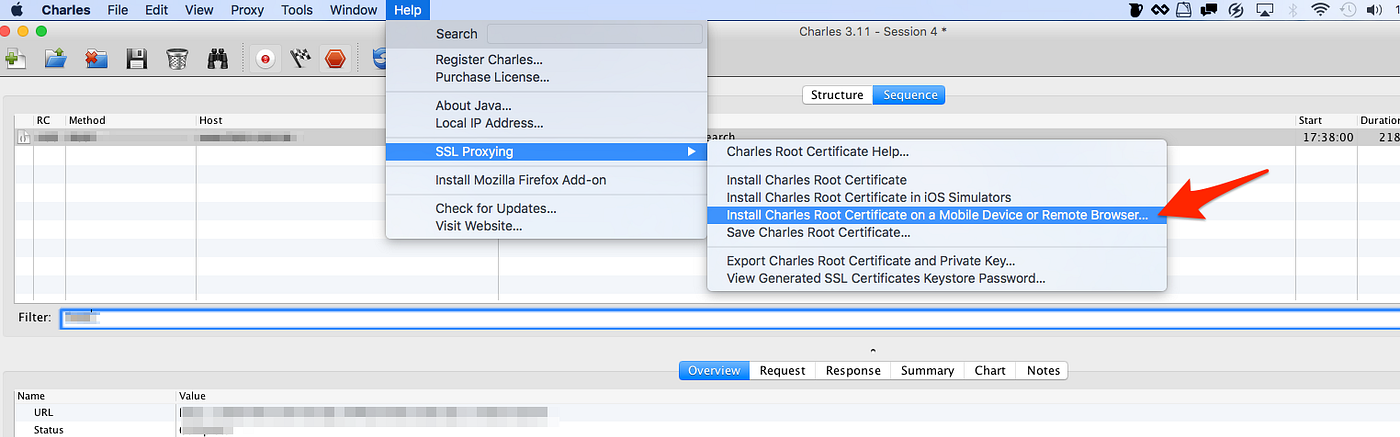Toggle throttling with the checkered flag icon

pos(300,59)
